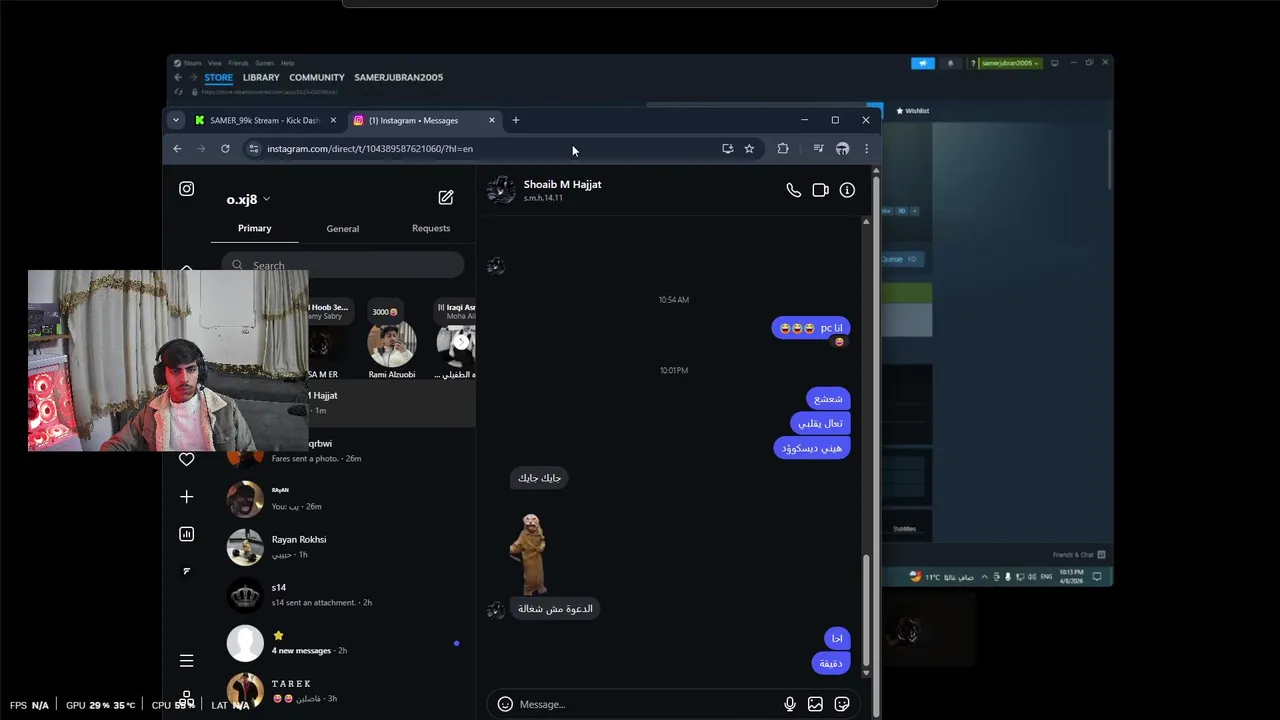
Task: View site information icon in address bar
Action: pyautogui.click(x=254, y=149)
